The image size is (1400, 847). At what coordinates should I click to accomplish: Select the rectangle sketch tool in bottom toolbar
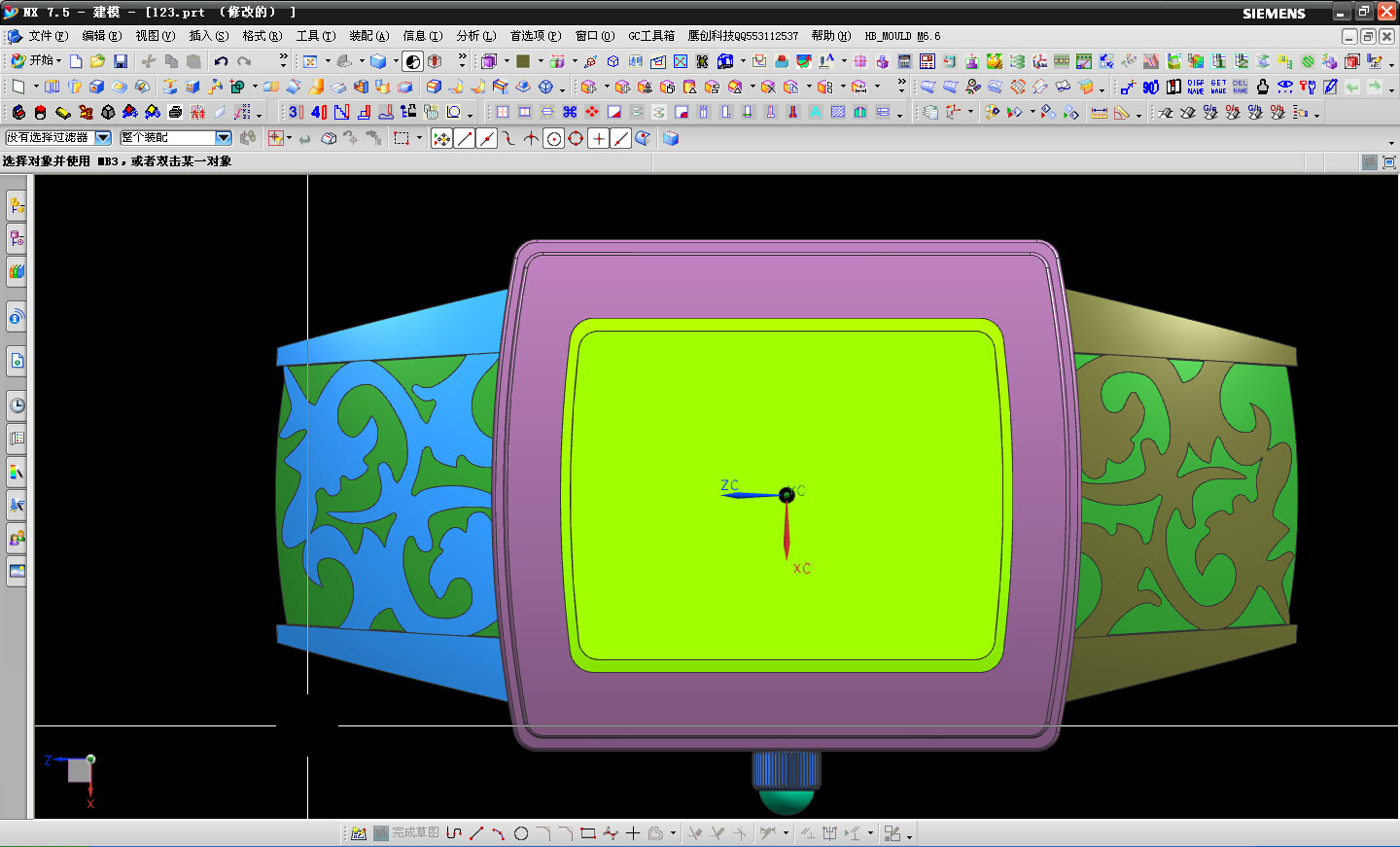click(587, 833)
